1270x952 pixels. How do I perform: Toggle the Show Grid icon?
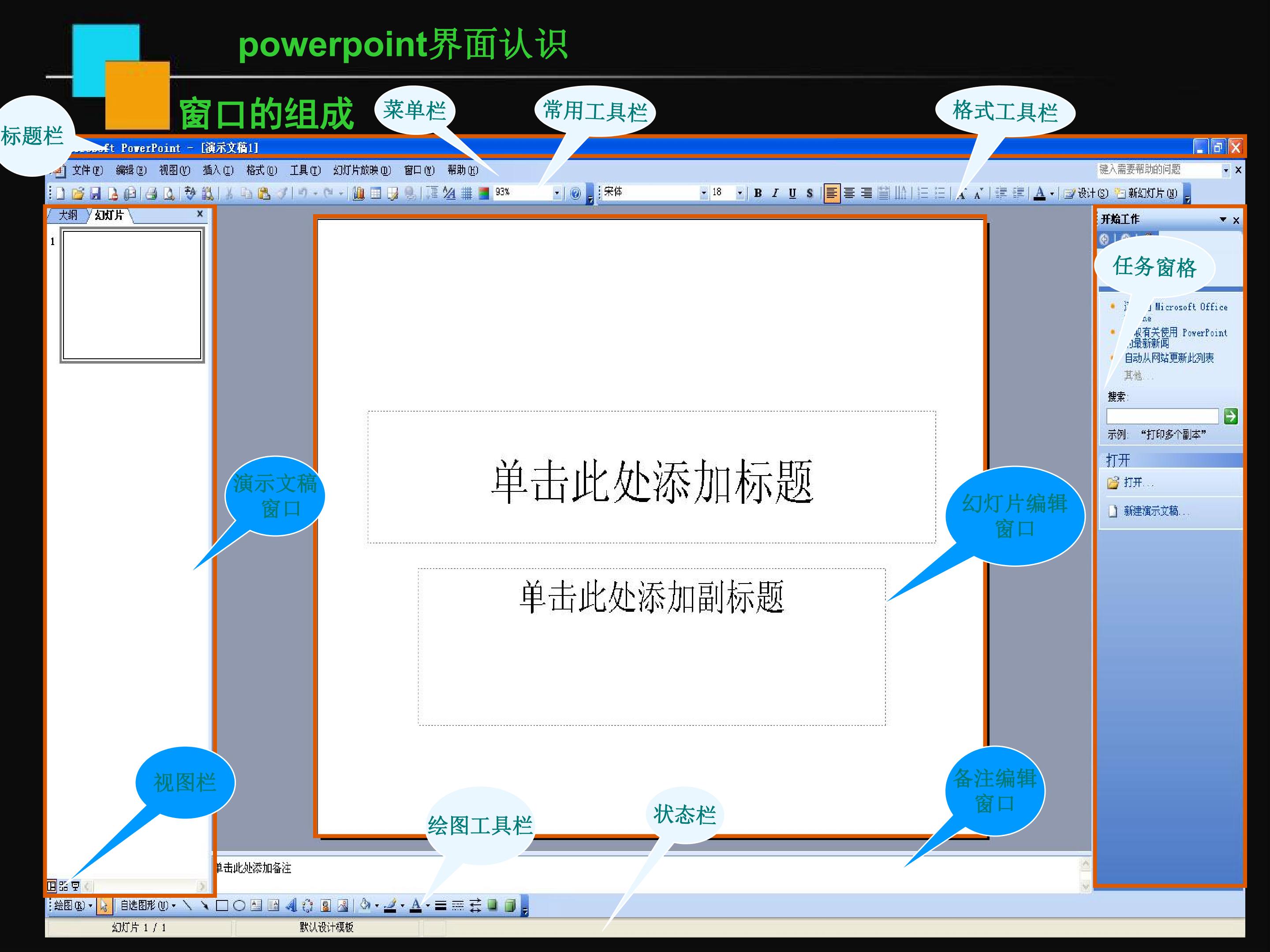click(466, 193)
